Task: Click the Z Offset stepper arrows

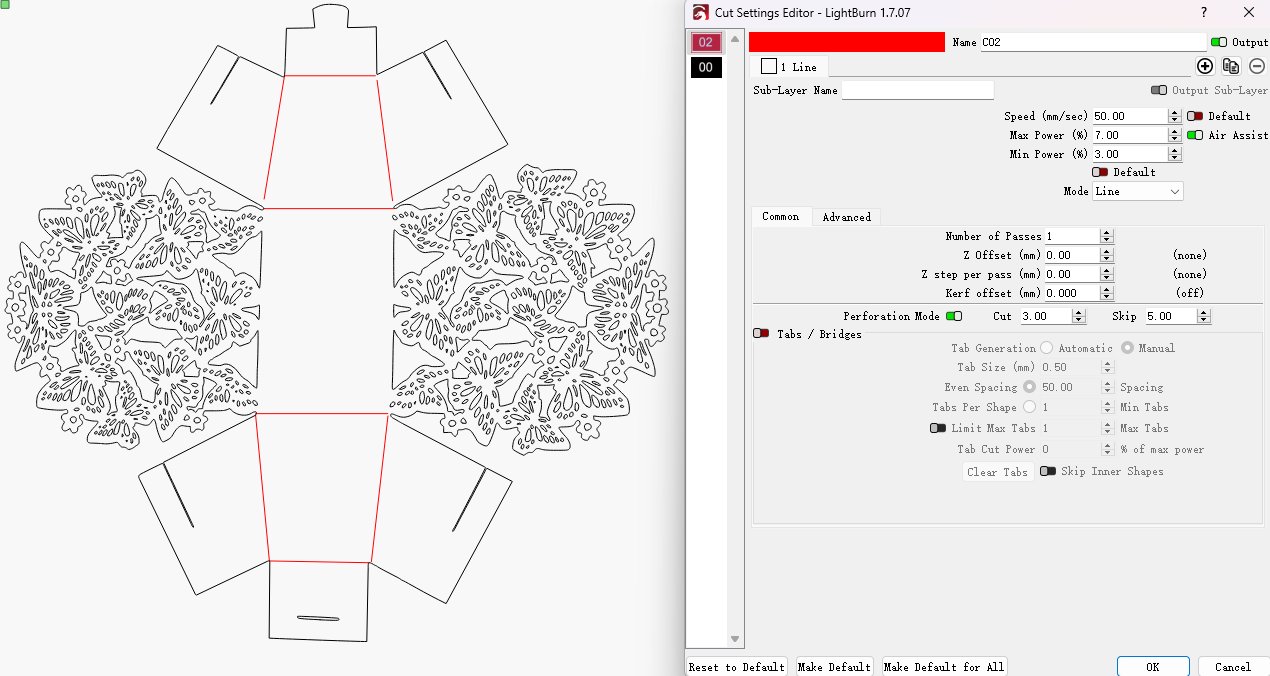Action: 1106,255
